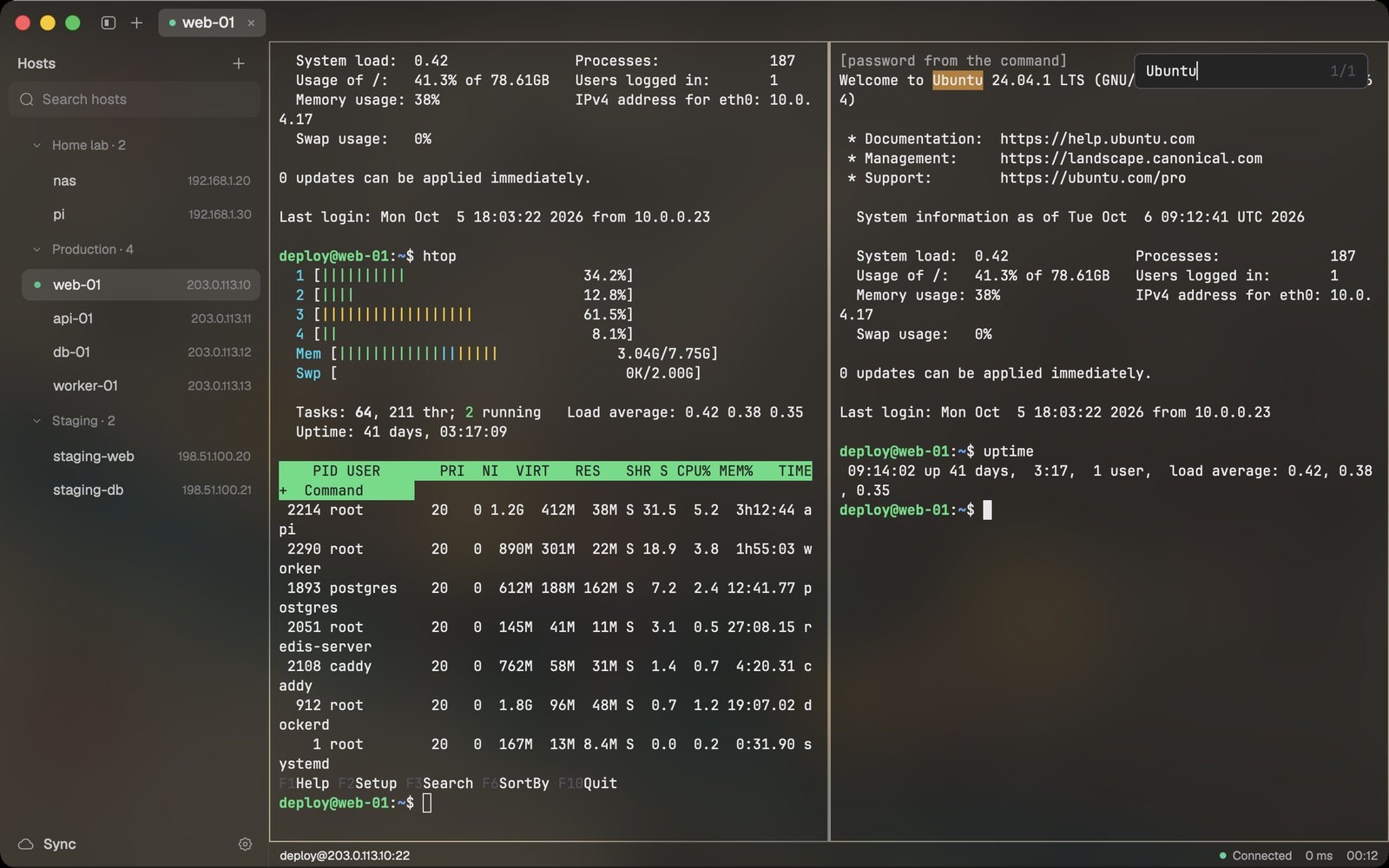Select the pi host
1389x868 pixels.
click(141, 214)
